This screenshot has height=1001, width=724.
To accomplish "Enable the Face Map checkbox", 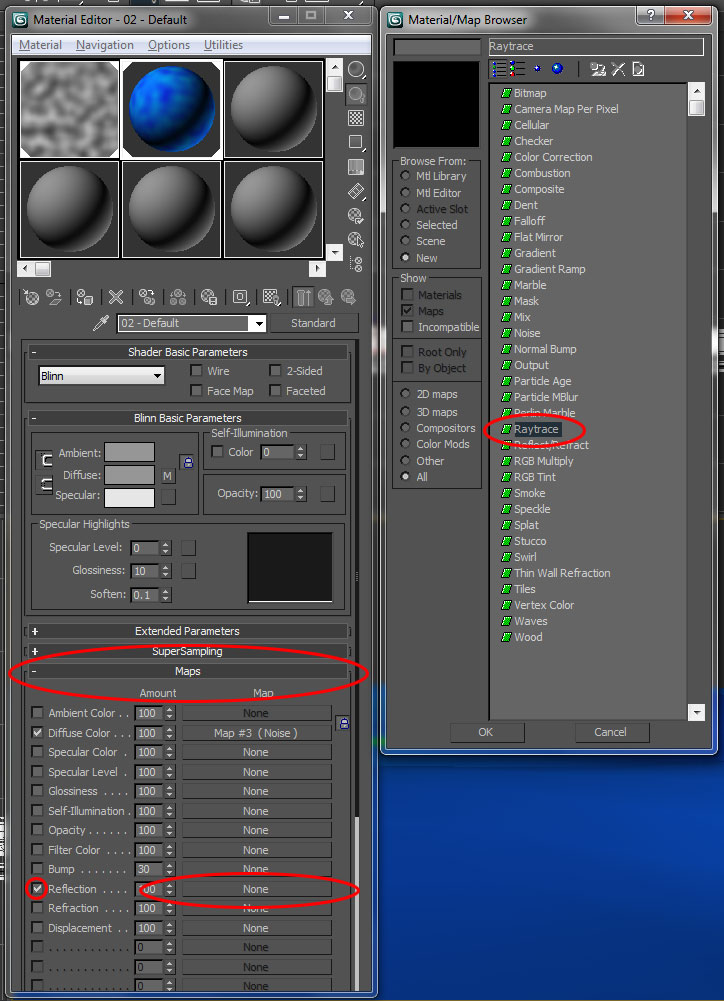I will [x=196, y=391].
